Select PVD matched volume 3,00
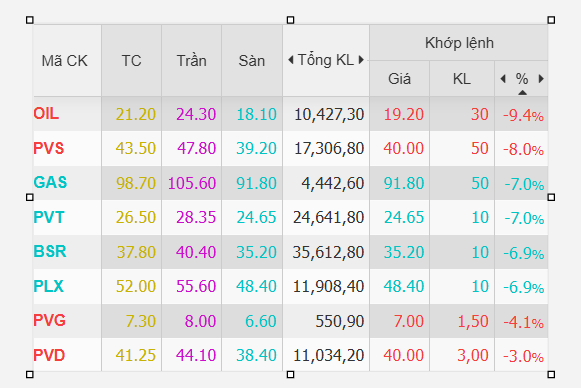581x388 pixels. pos(473,355)
